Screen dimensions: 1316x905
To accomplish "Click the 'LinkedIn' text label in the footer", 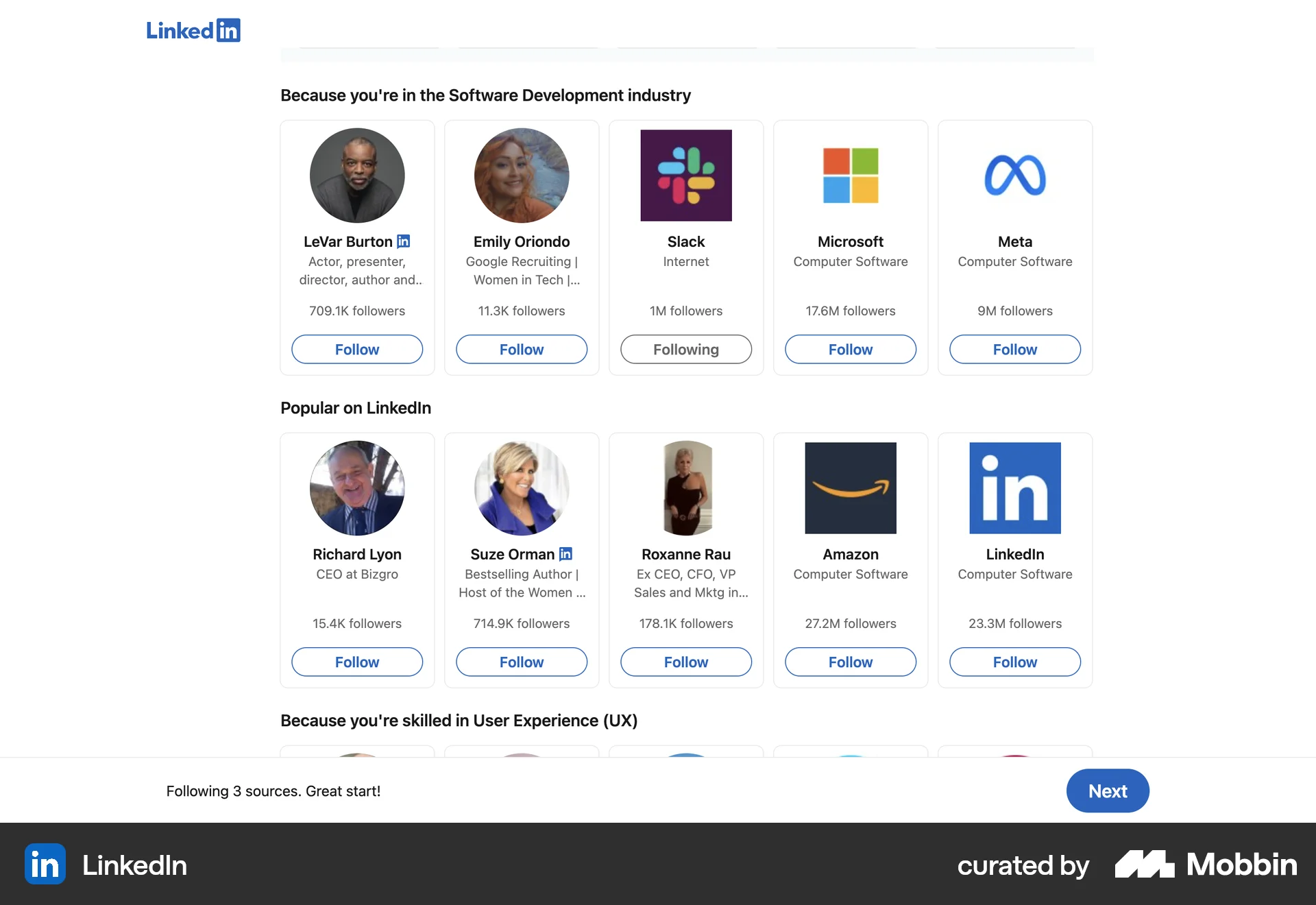I will click(134, 865).
